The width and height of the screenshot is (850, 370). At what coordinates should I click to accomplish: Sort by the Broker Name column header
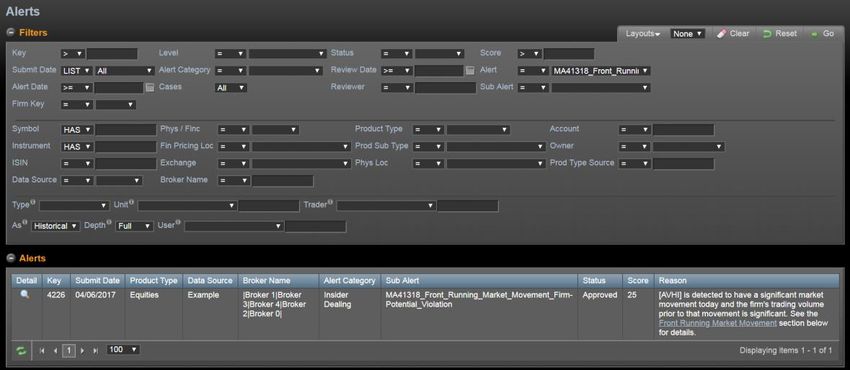coord(279,281)
